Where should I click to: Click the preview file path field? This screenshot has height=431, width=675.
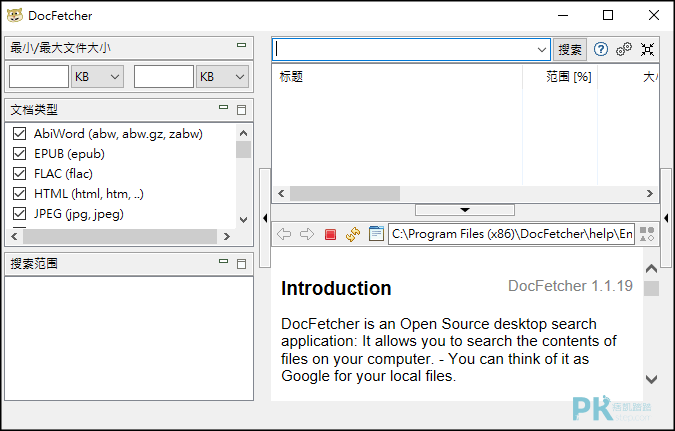(511, 234)
